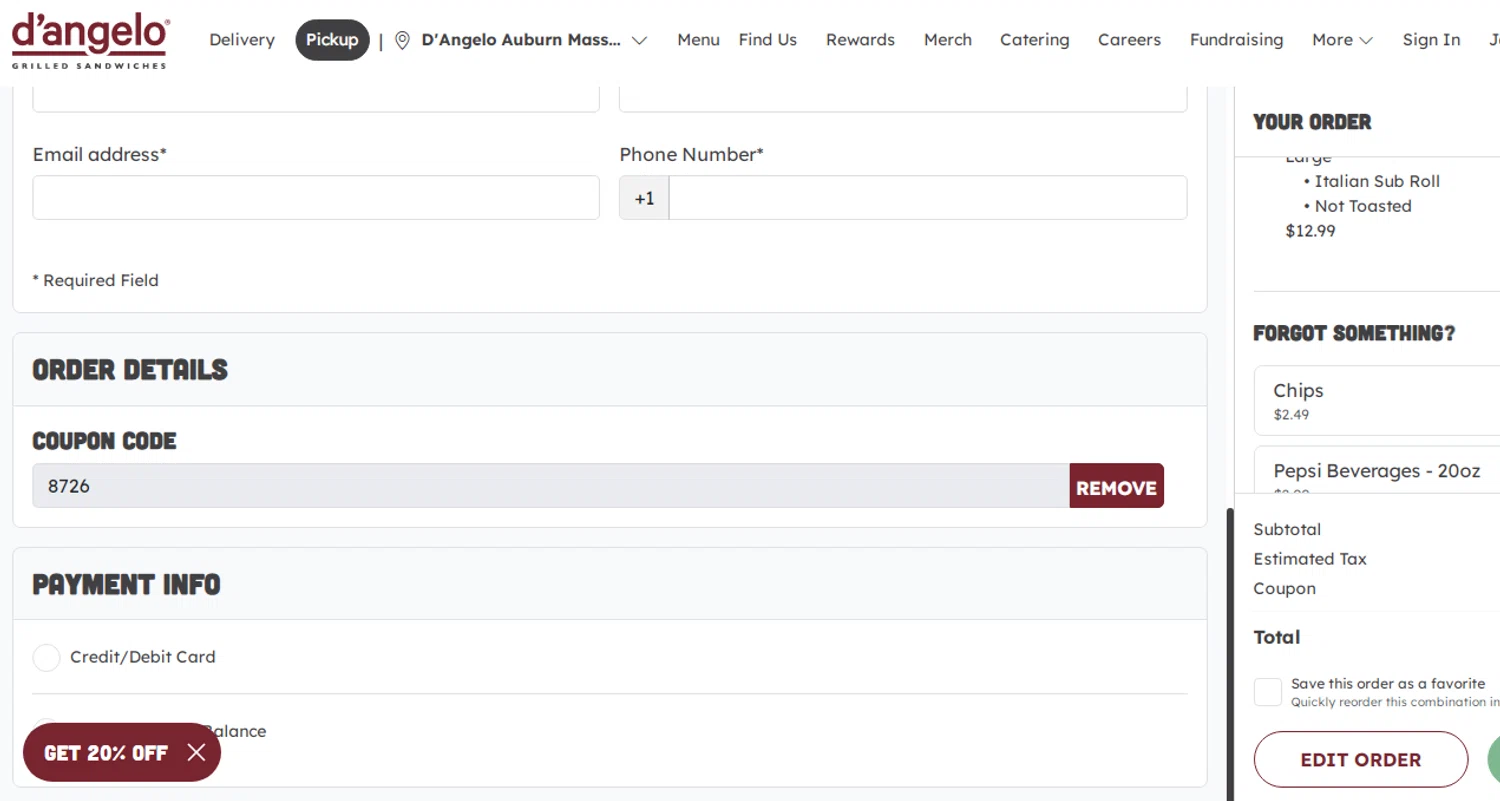Click the Get 20% Off banner

click(106, 752)
